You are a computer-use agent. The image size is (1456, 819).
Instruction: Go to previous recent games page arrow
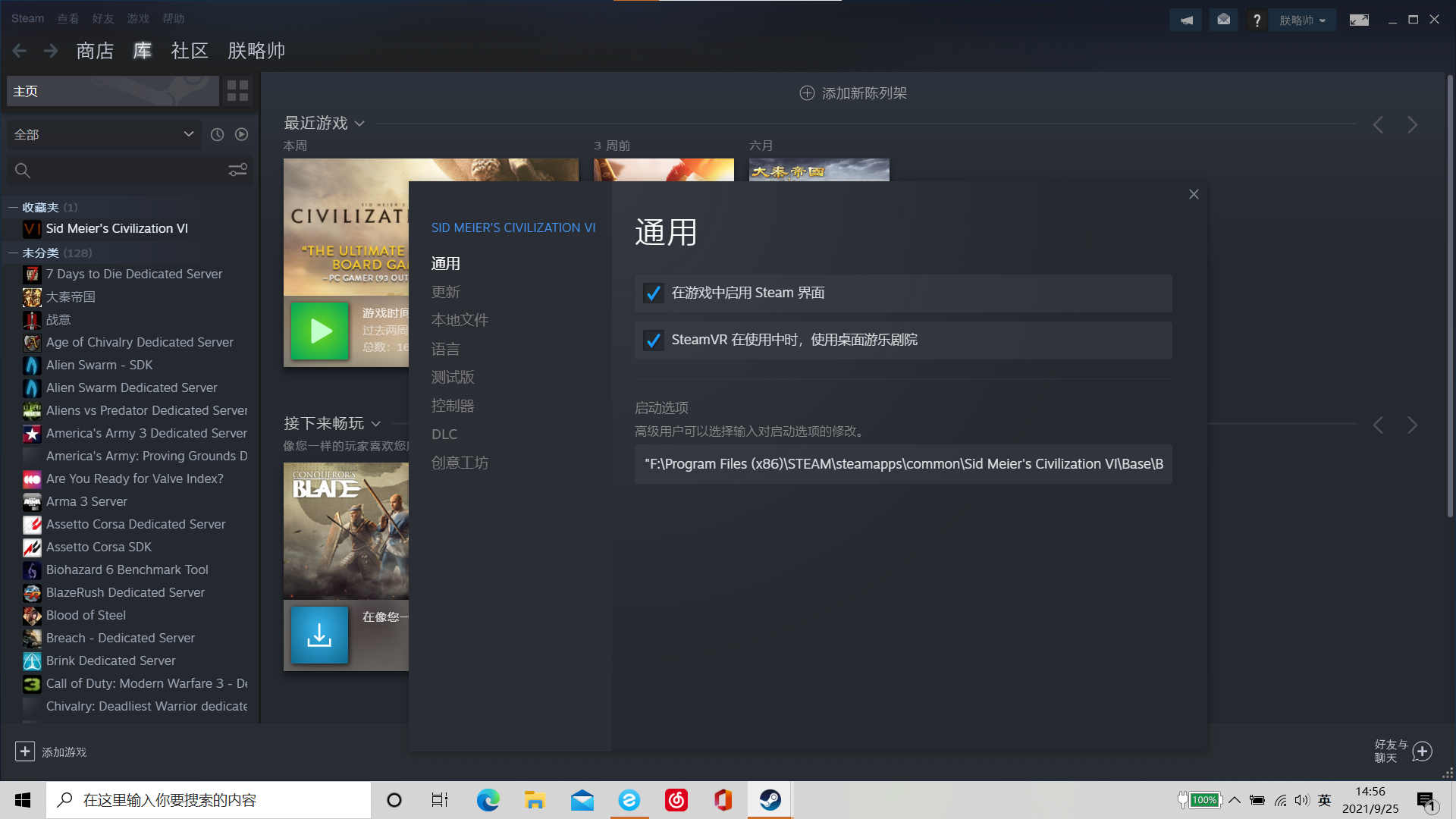[1378, 125]
